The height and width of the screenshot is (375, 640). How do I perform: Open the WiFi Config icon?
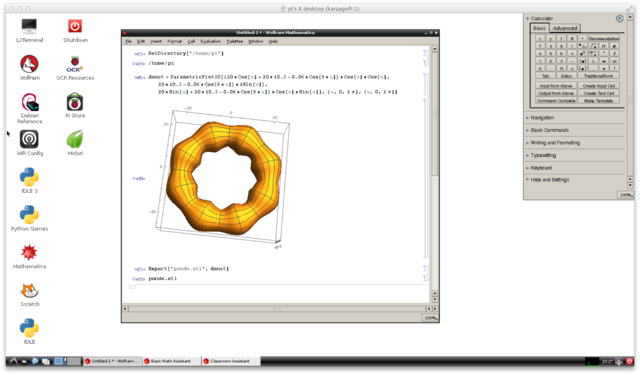coord(29,143)
